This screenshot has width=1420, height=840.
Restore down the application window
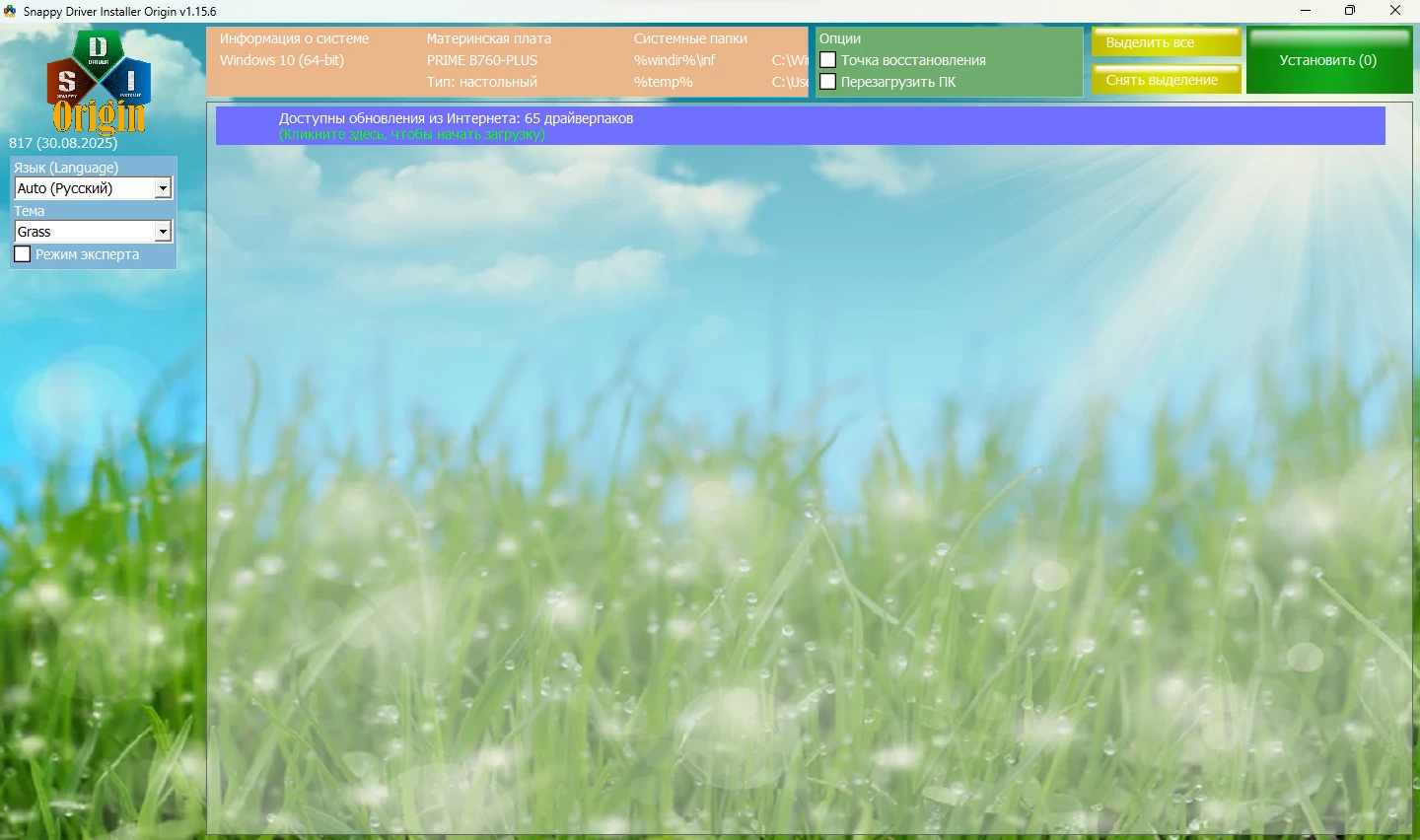1350,11
